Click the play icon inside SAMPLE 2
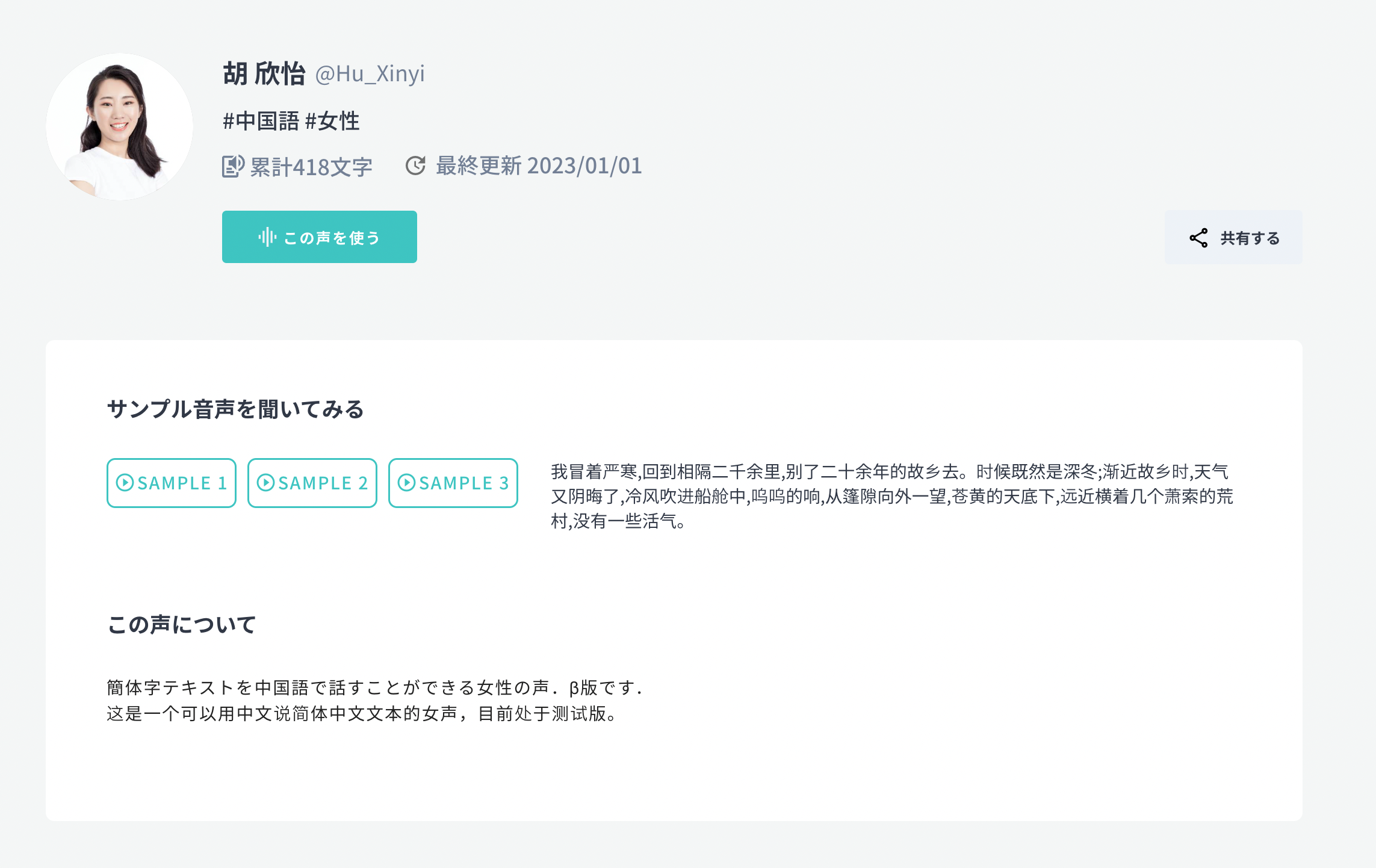Screen dimensions: 1376x868 267,483
